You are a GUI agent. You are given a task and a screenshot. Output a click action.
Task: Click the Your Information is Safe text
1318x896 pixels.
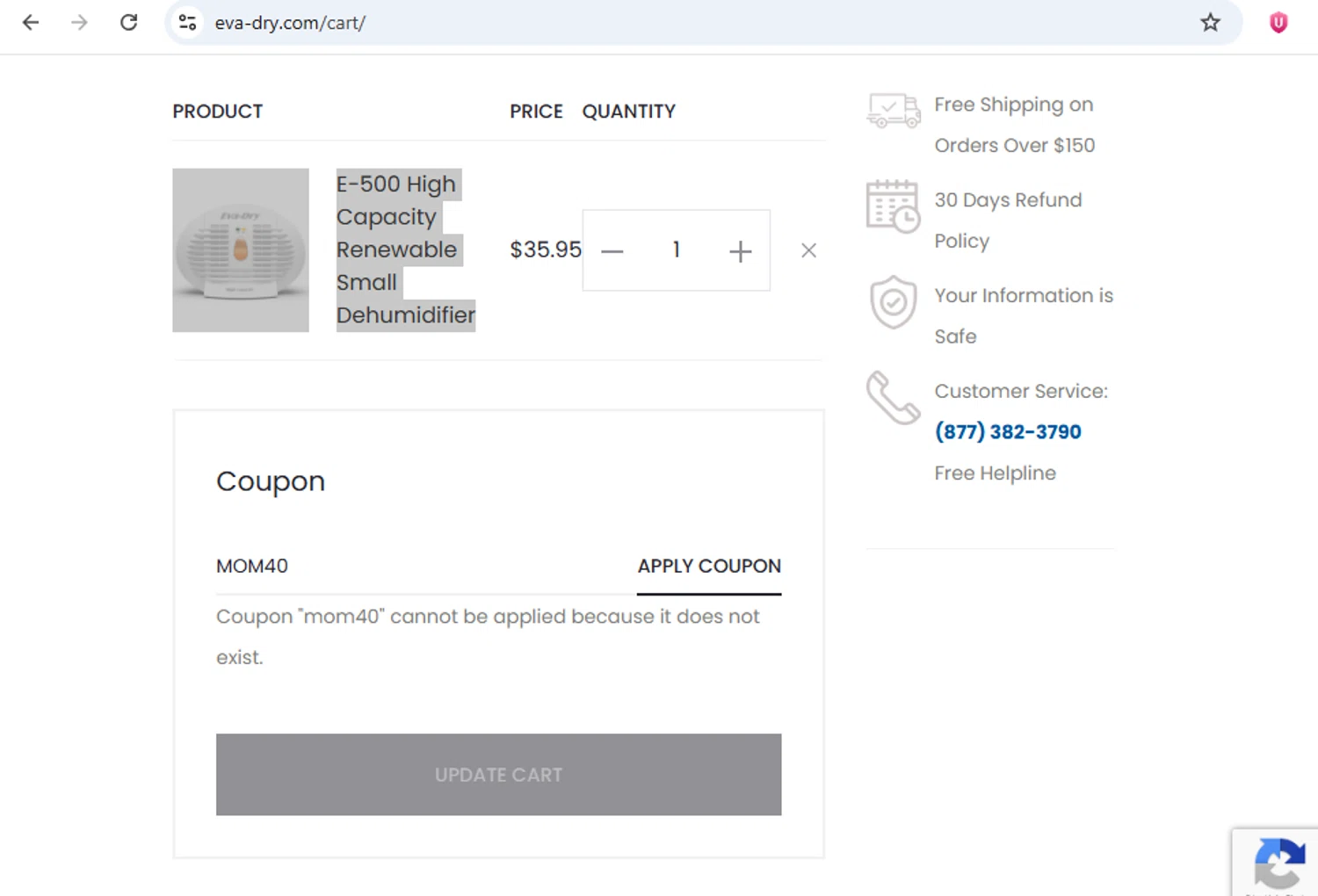coord(1024,316)
